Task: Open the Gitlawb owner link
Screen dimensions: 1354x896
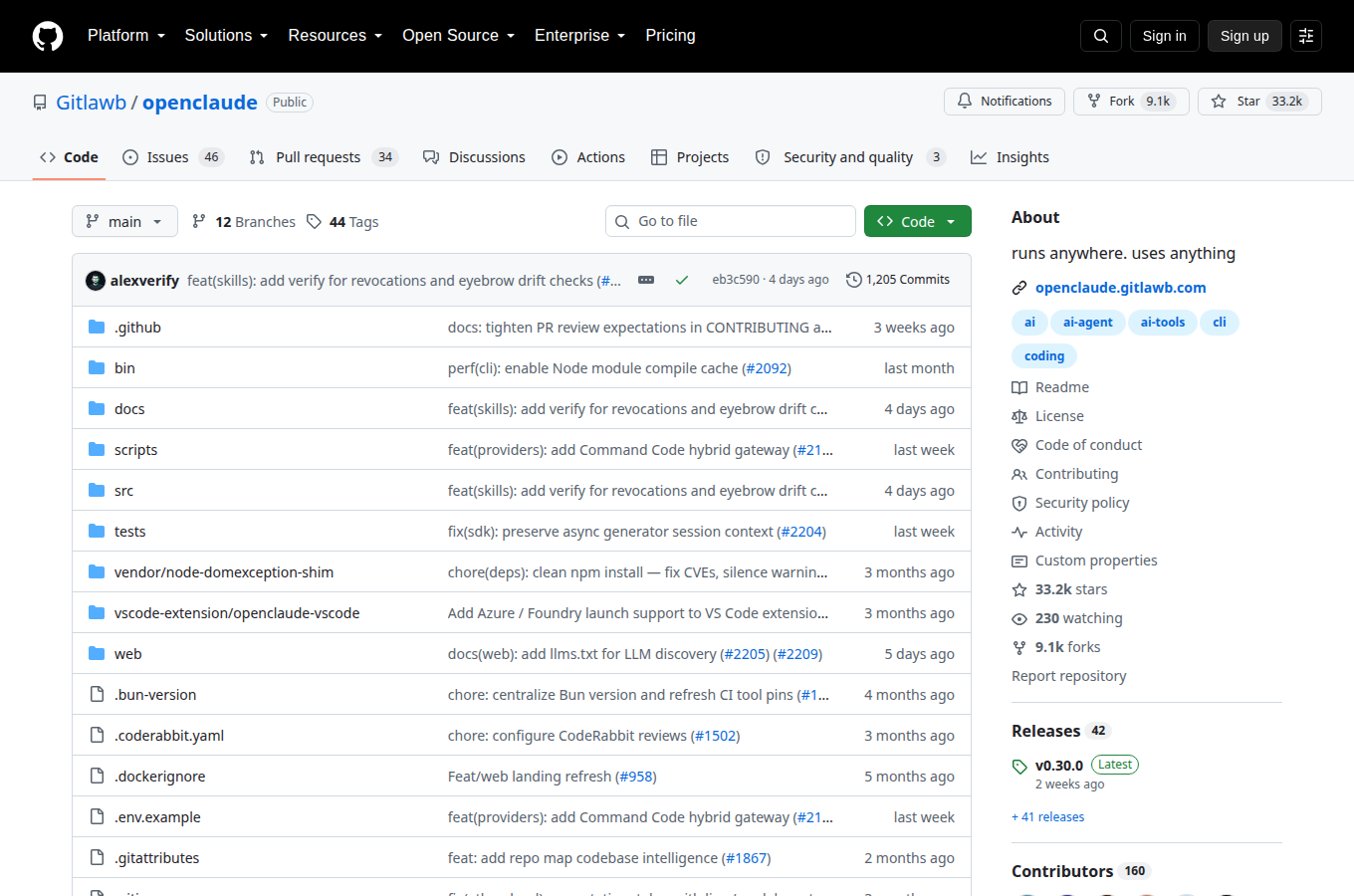Action: 91,103
